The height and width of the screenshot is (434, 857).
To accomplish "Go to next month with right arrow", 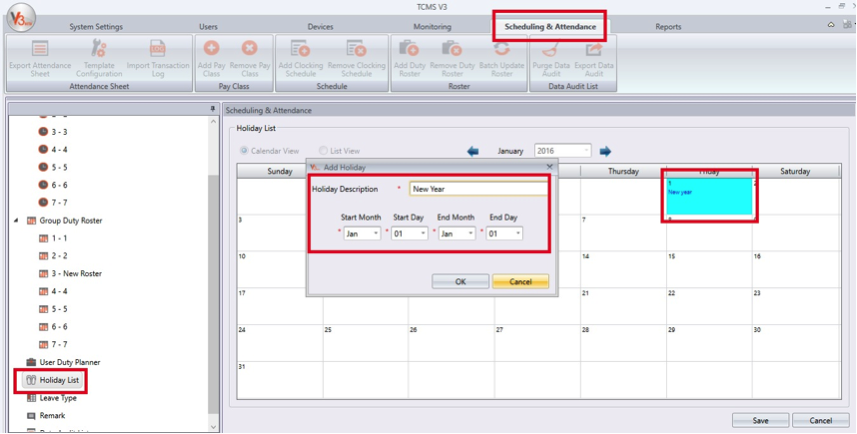I will tap(605, 151).
